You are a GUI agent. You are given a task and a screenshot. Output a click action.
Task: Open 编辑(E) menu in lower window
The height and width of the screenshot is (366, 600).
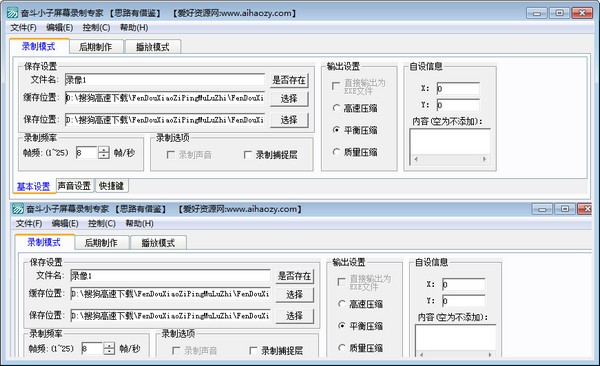[65, 224]
